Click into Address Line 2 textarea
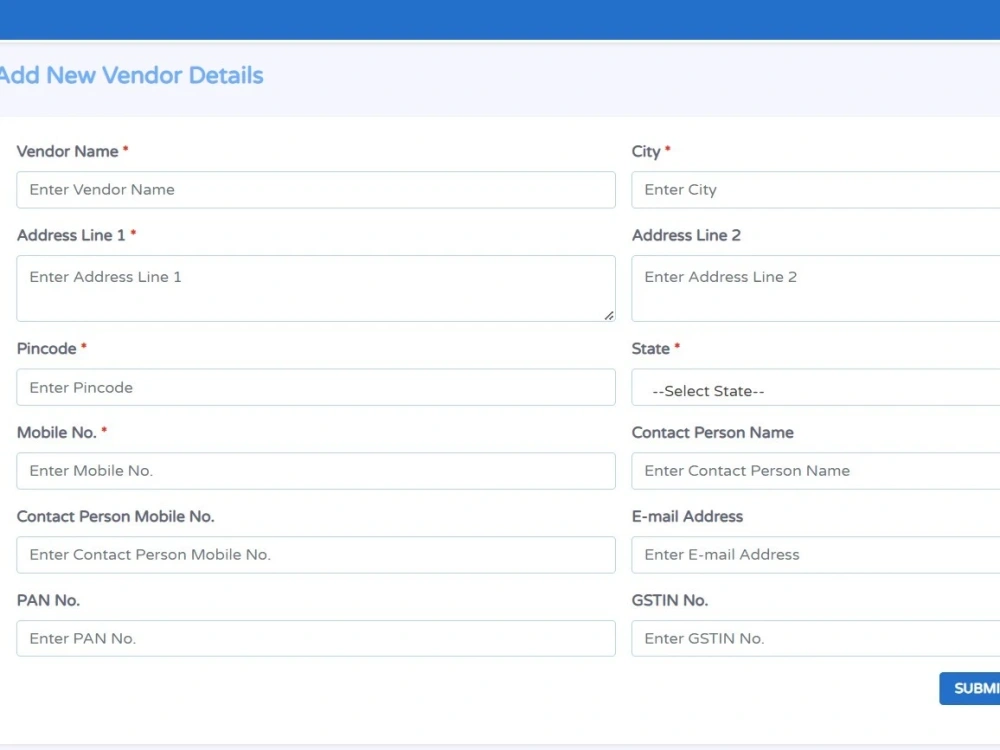 [x=816, y=288]
